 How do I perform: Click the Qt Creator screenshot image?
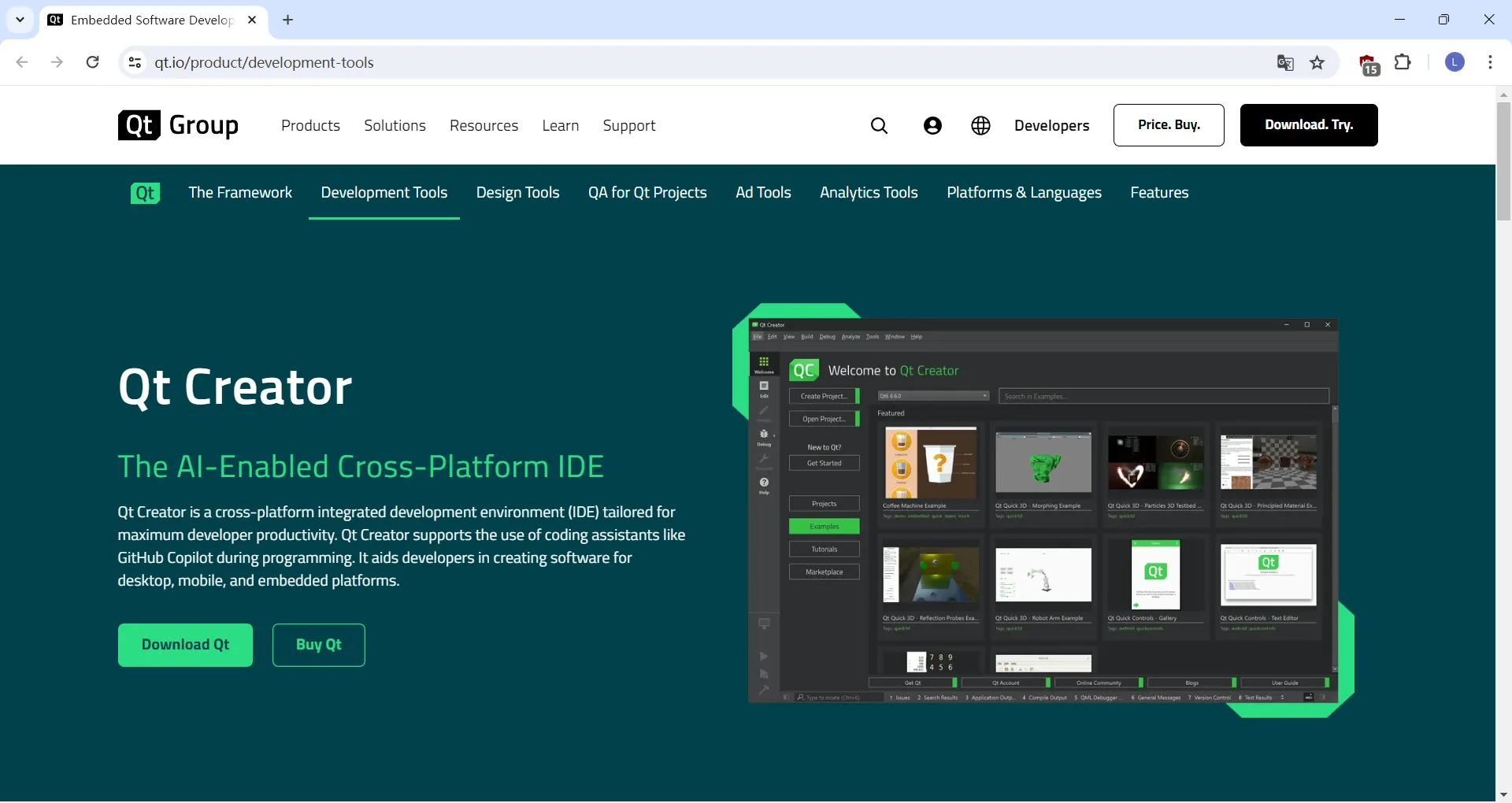coord(1043,510)
